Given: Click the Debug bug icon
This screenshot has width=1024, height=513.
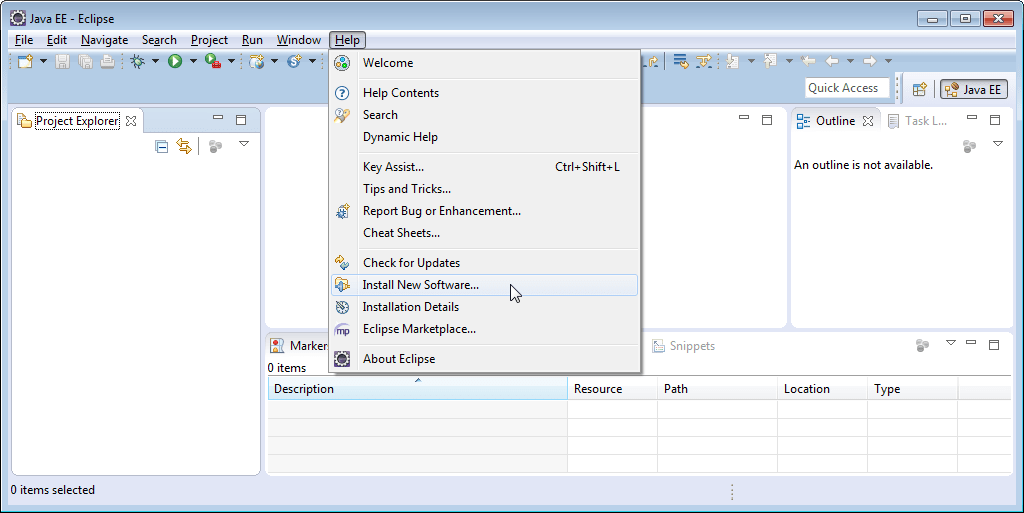Looking at the screenshot, I should (137, 61).
